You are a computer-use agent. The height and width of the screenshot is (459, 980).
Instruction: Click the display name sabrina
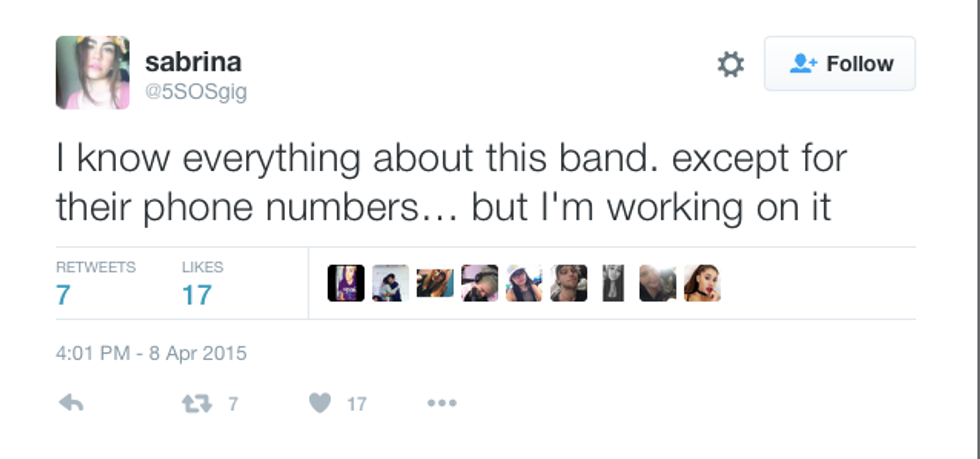pyautogui.click(x=193, y=62)
